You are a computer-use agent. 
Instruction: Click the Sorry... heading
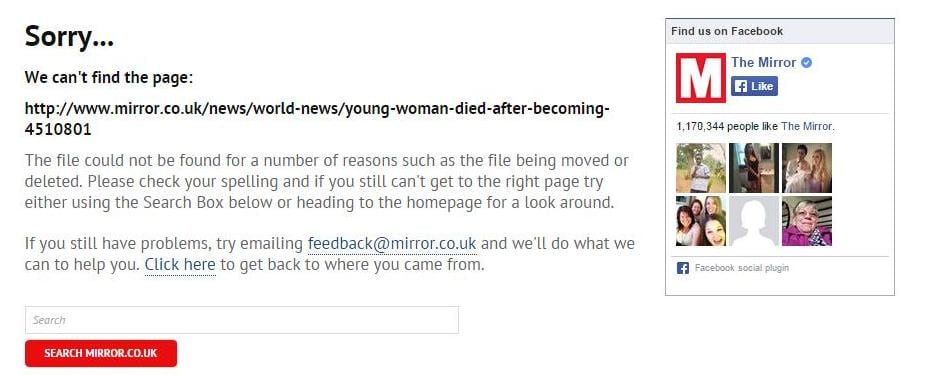pos(69,36)
